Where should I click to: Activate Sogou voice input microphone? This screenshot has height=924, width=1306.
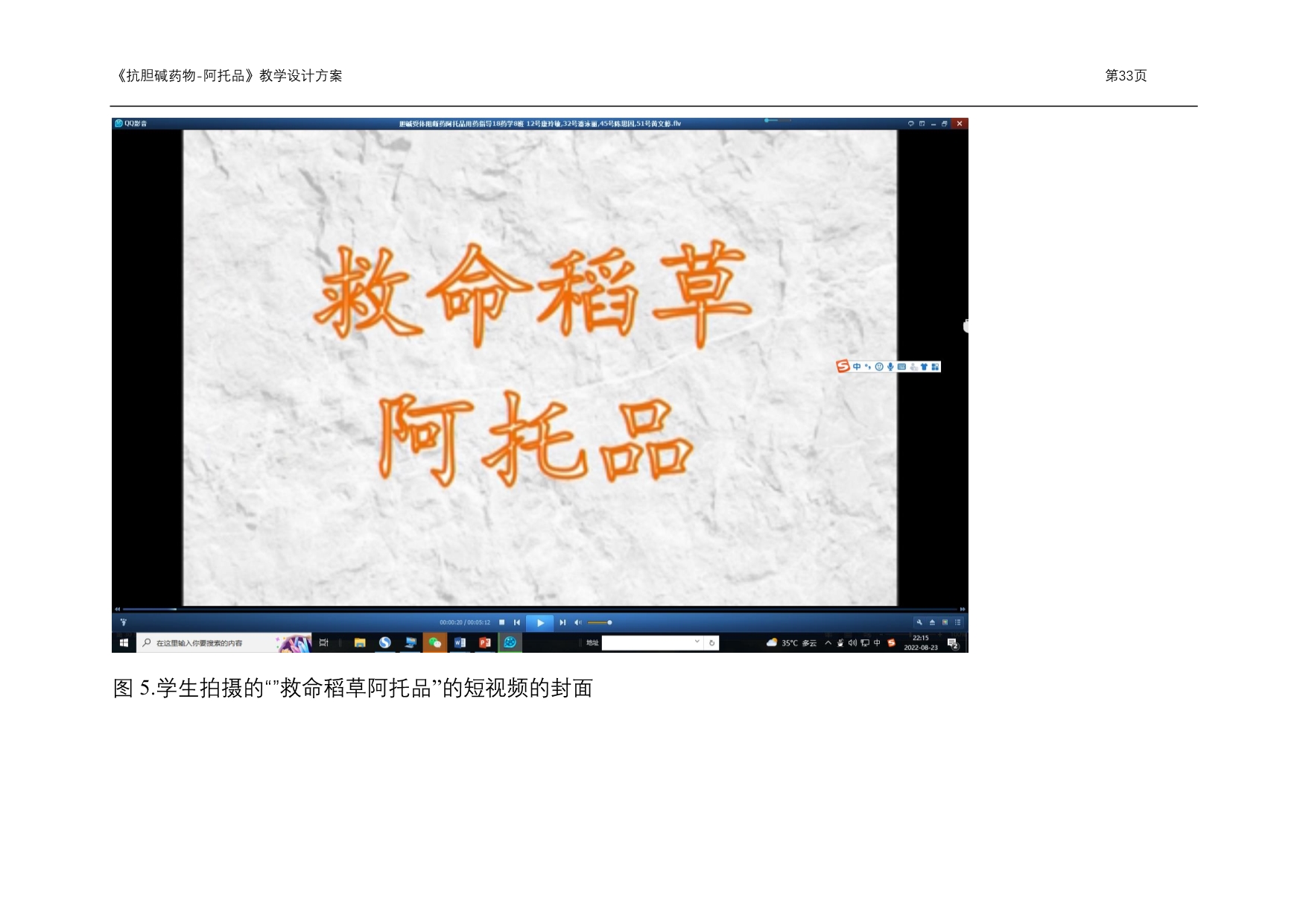pos(890,367)
